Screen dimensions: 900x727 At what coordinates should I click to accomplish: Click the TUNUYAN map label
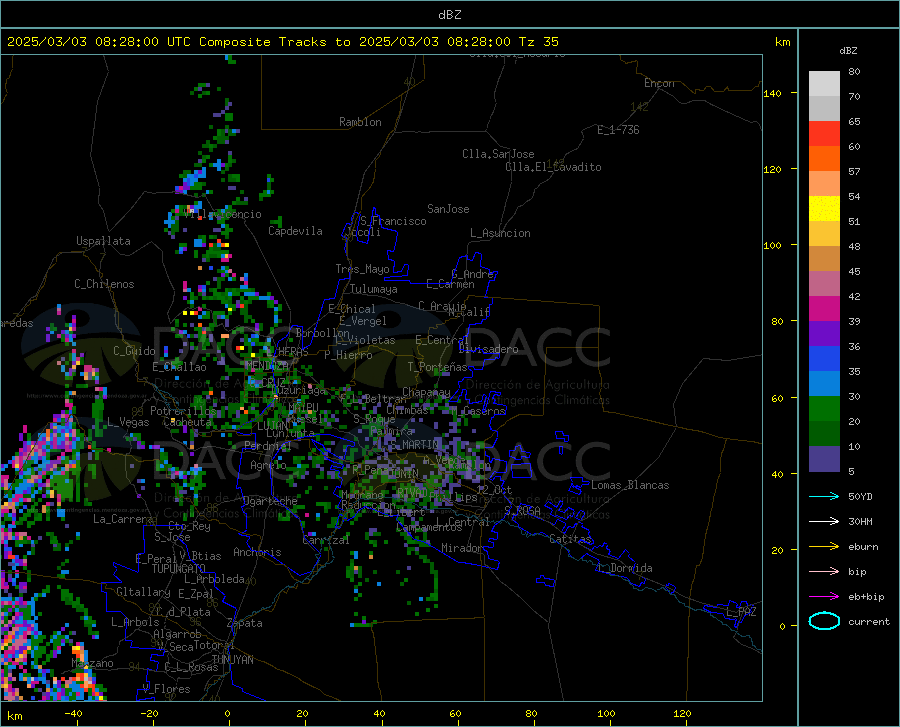232,660
